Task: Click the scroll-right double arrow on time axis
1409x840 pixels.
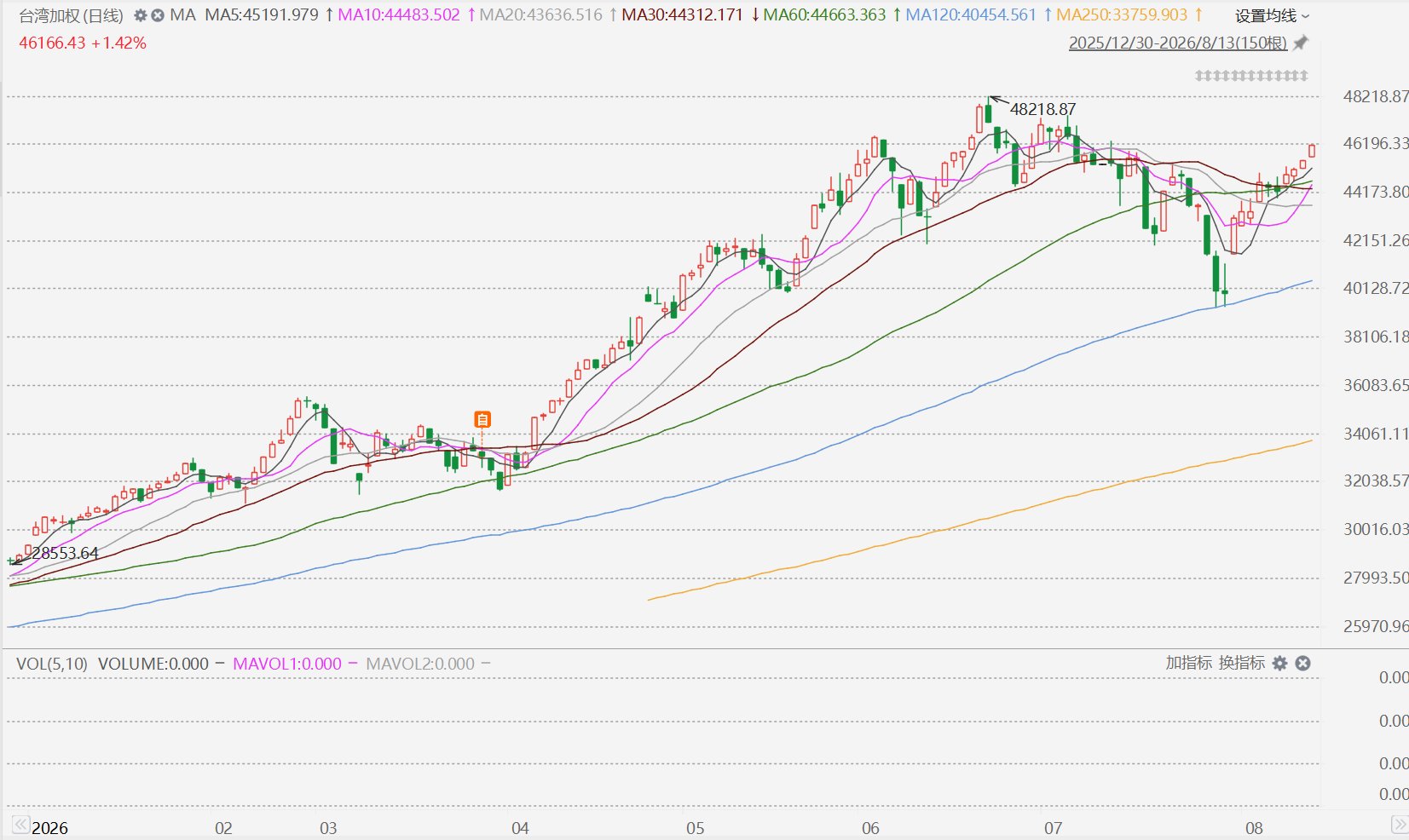Action: 1399,824
